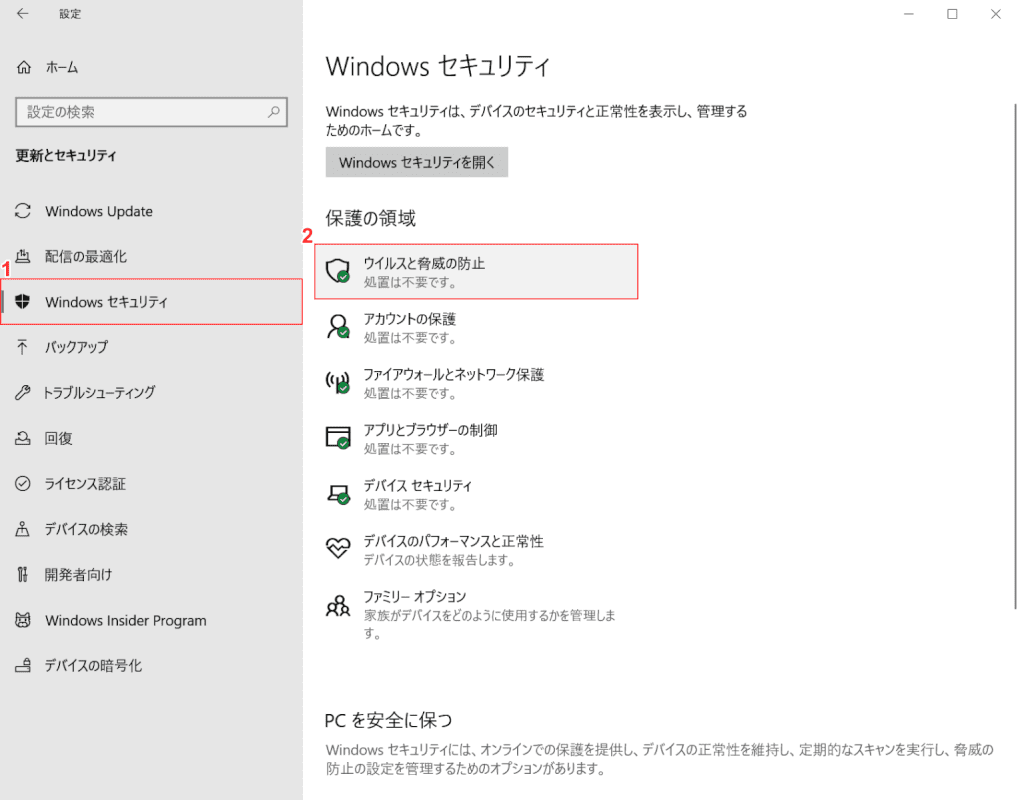Click the Windows Update refresh icon
Screen dimensions: 1018x800
[x=23, y=211]
